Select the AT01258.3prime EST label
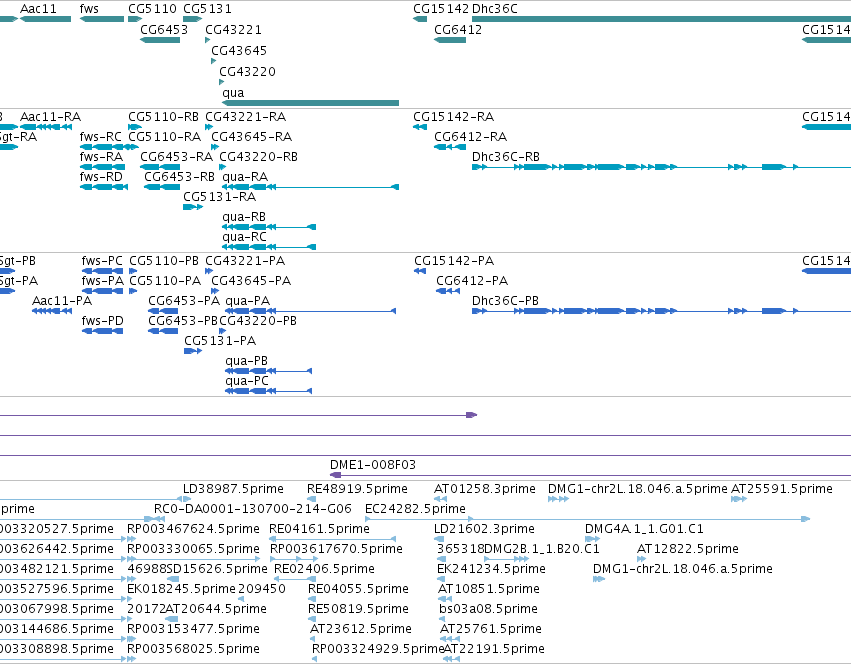This screenshot has height=664, width=851. coord(485,489)
